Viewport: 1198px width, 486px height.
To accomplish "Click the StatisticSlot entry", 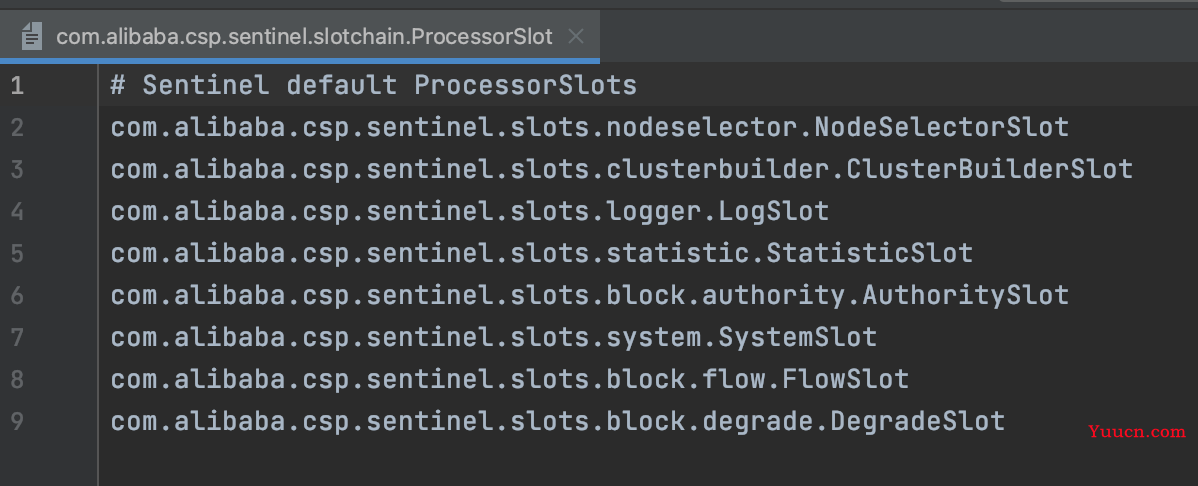I will (x=542, y=253).
